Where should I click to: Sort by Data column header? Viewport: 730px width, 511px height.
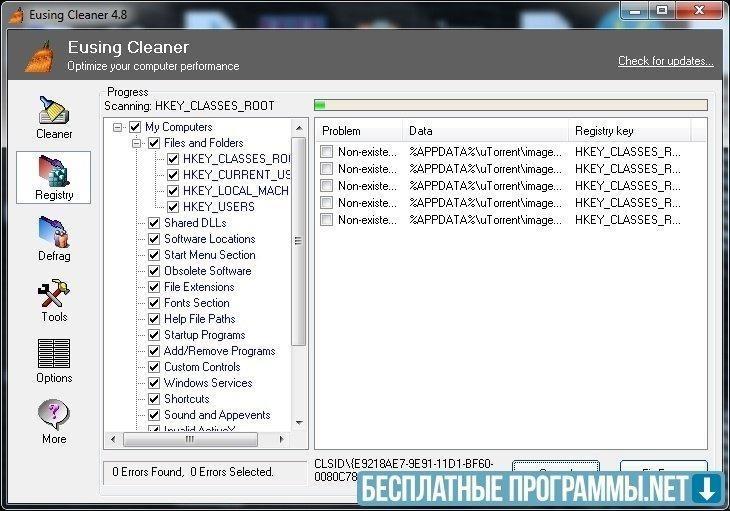coord(486,131)
